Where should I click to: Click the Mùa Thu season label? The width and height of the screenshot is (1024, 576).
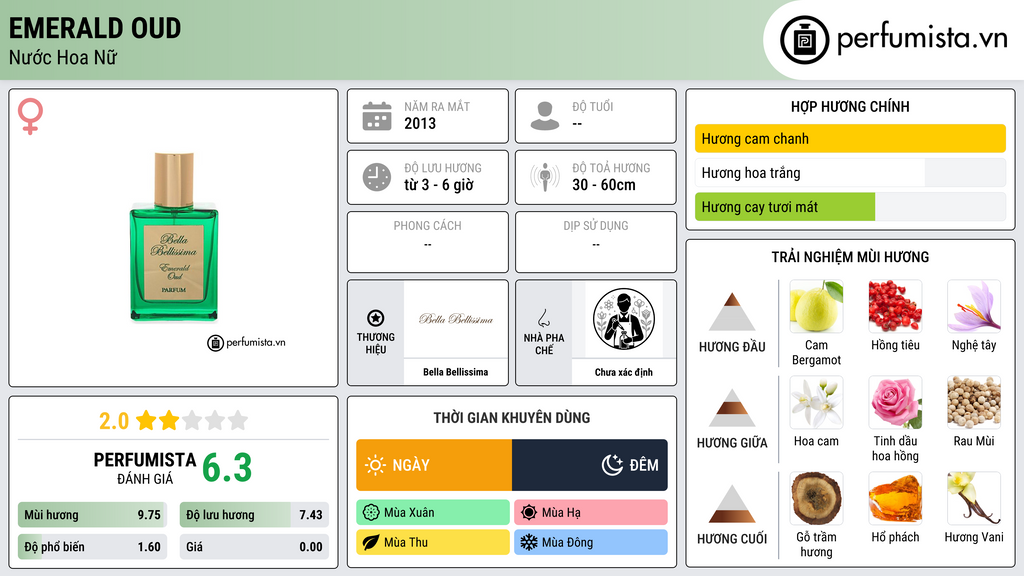[x=406, y=542]
